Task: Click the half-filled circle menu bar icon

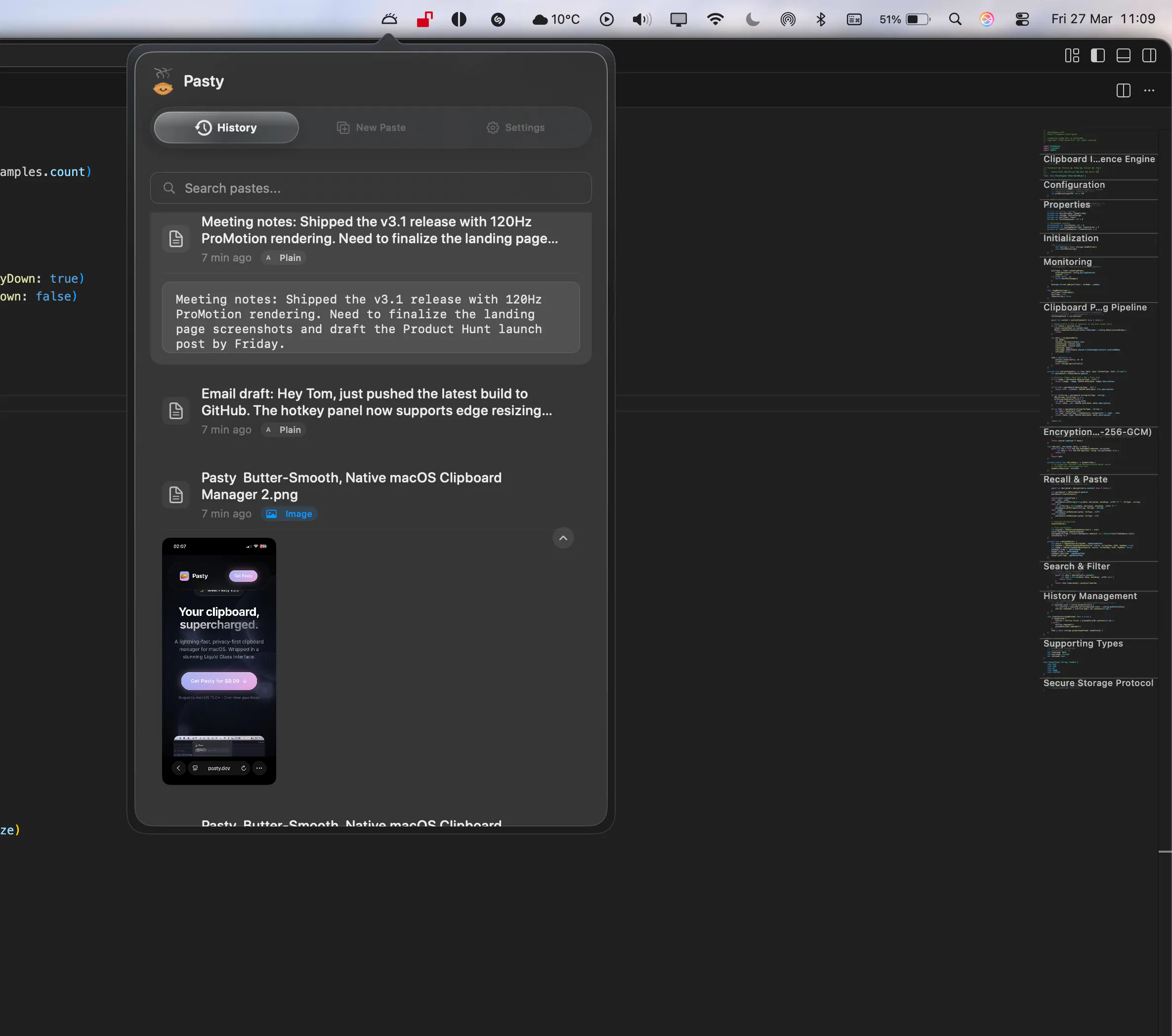Action: pos(459,19)
